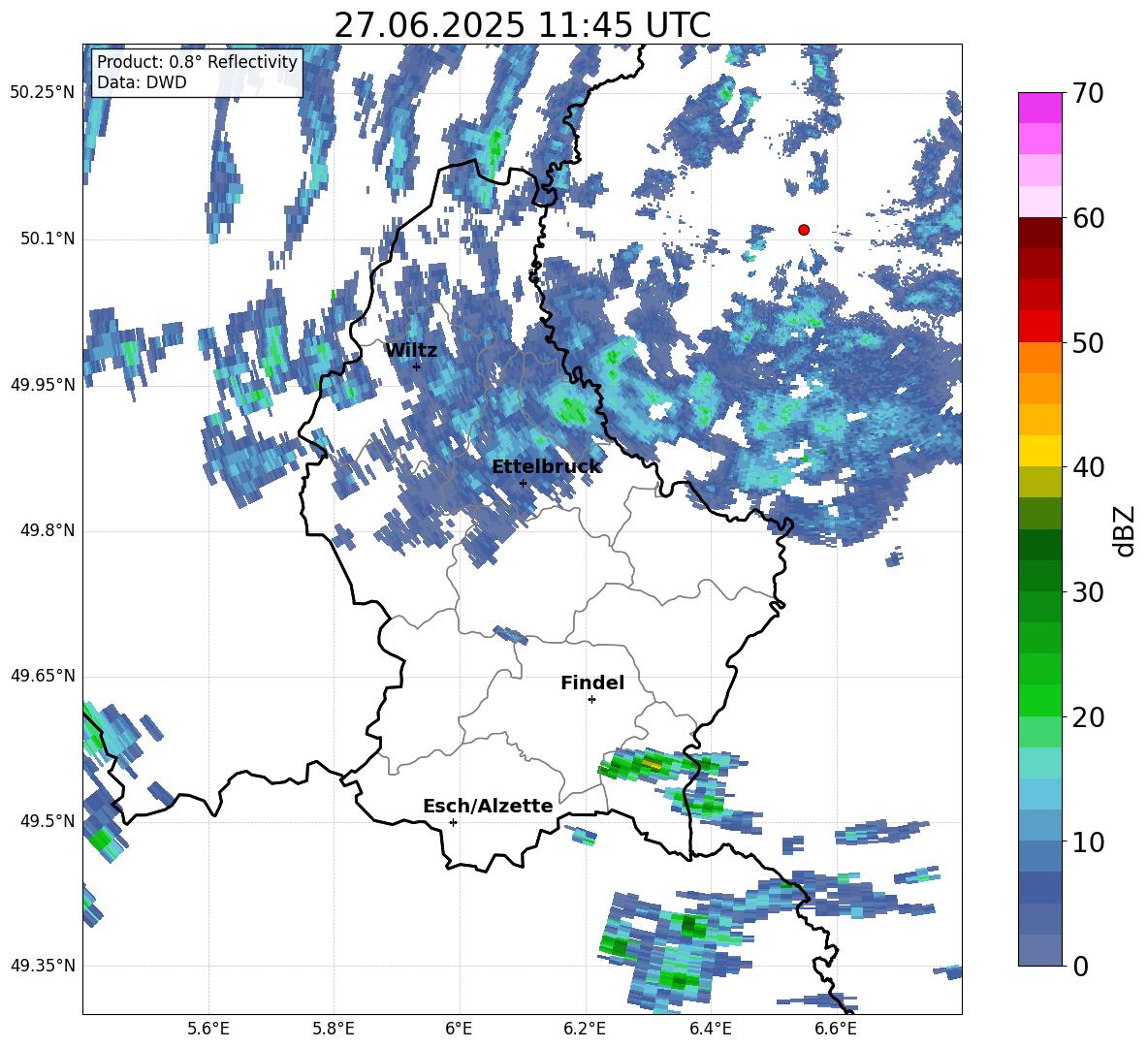Click the colorbar tick label '0'
The height and width of the screenshot is (1048, 1148).
click(x=1080, y=966)
